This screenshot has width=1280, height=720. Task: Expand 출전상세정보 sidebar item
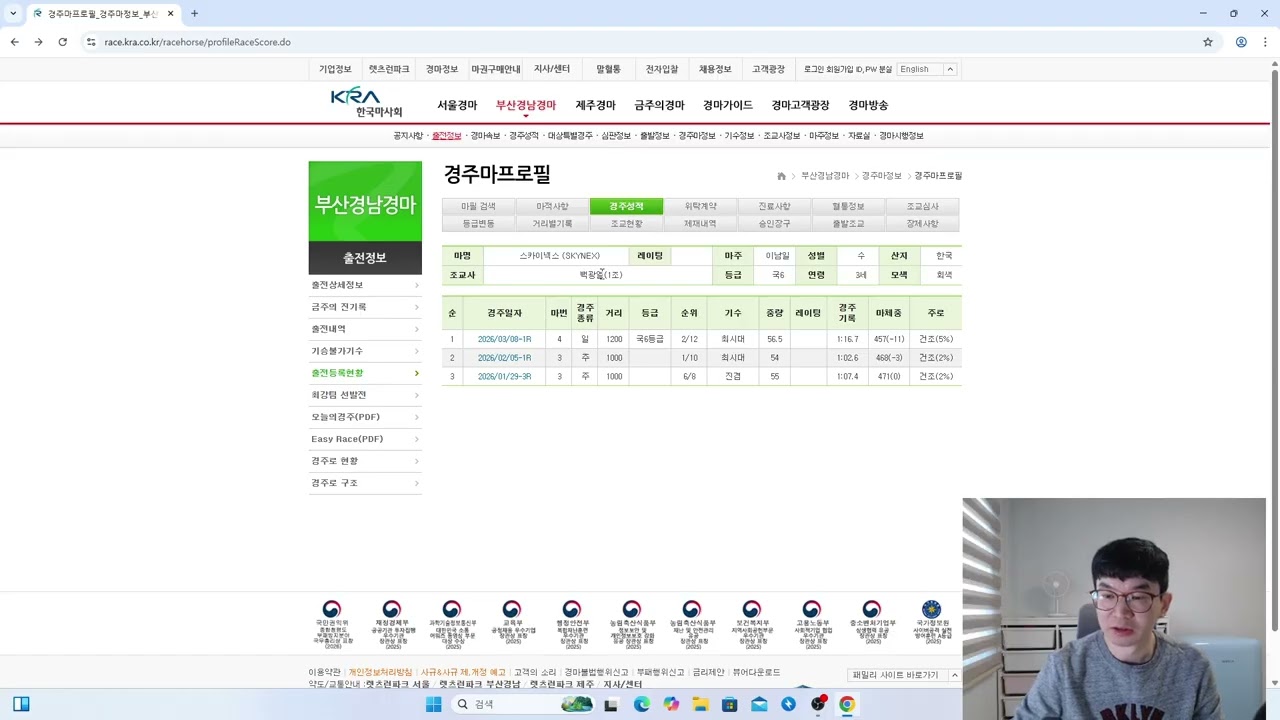(365, 285)
